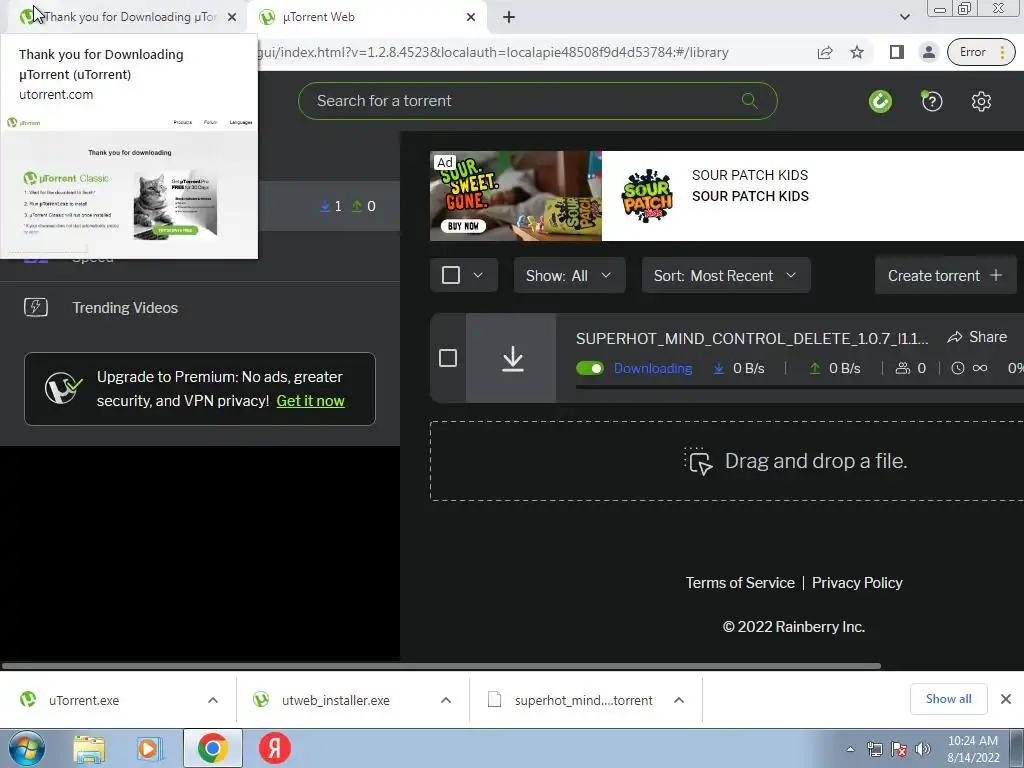Image resolution: width=1024 pixels, height=768 pixels.
Task: Open Windows Start orb
Action: 26,748
